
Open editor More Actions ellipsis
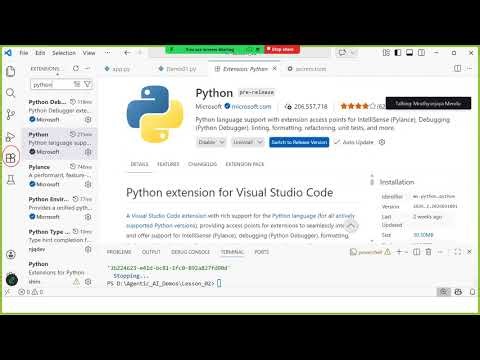tap(469, 68)
